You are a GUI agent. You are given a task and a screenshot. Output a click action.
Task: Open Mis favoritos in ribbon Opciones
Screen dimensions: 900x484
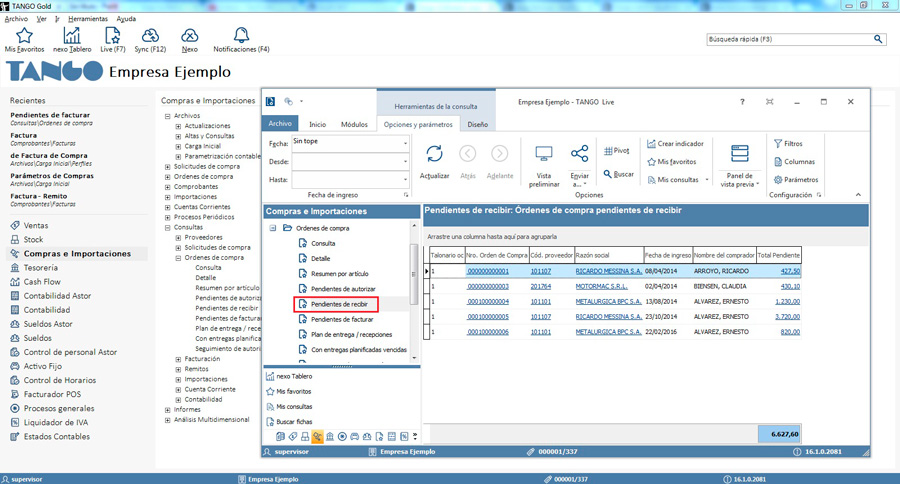coord(672,162)
